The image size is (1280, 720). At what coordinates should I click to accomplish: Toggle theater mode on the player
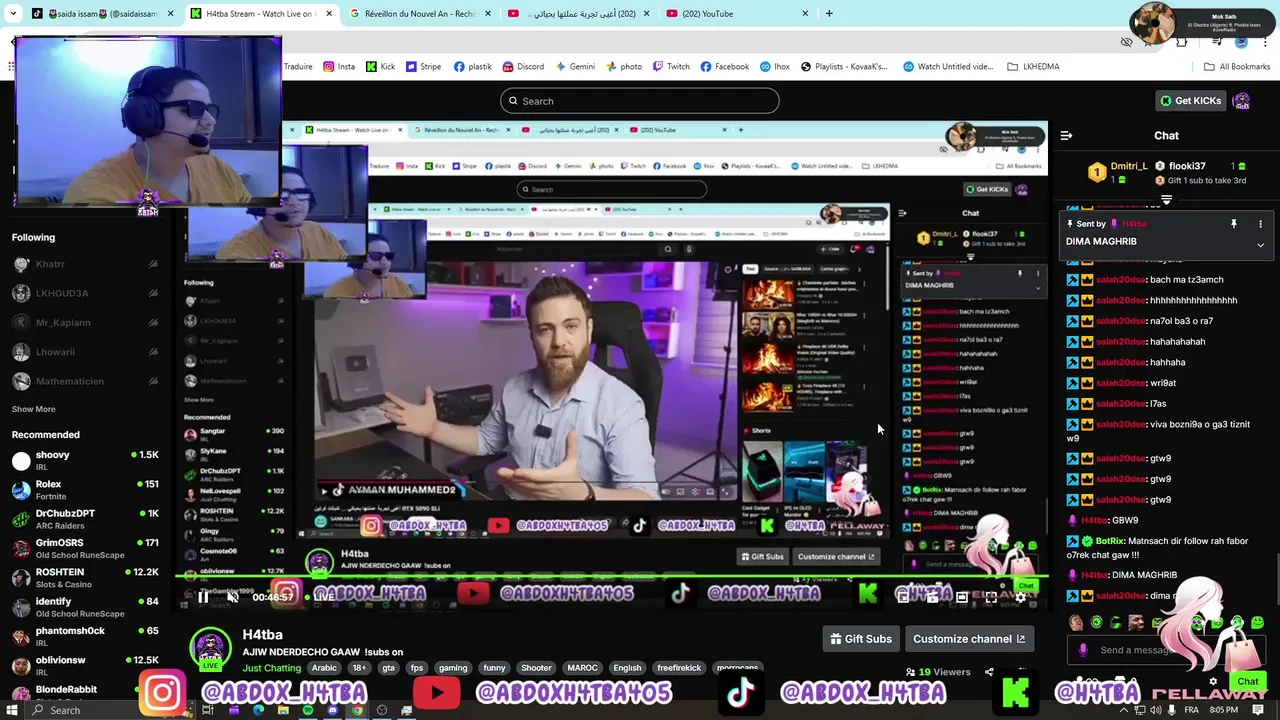[962, 597]
